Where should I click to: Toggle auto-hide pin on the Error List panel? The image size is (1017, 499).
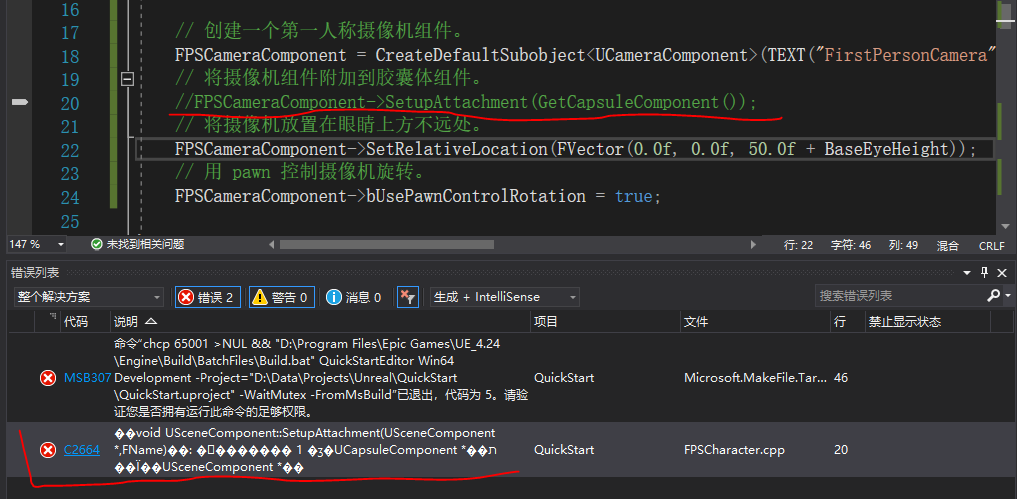pos(985,273)
